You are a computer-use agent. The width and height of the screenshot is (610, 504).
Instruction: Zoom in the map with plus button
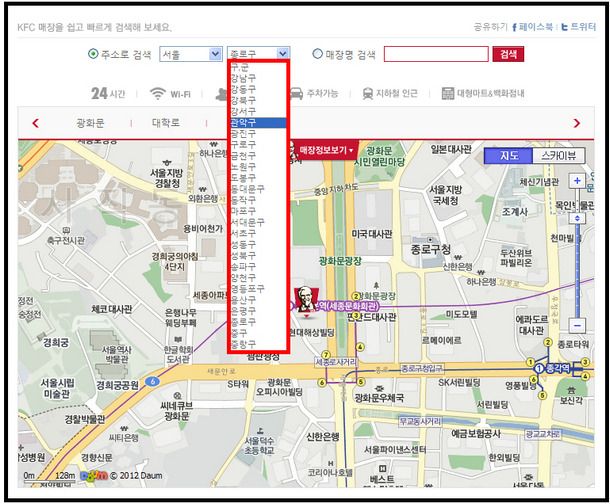[x=577, y=181]
